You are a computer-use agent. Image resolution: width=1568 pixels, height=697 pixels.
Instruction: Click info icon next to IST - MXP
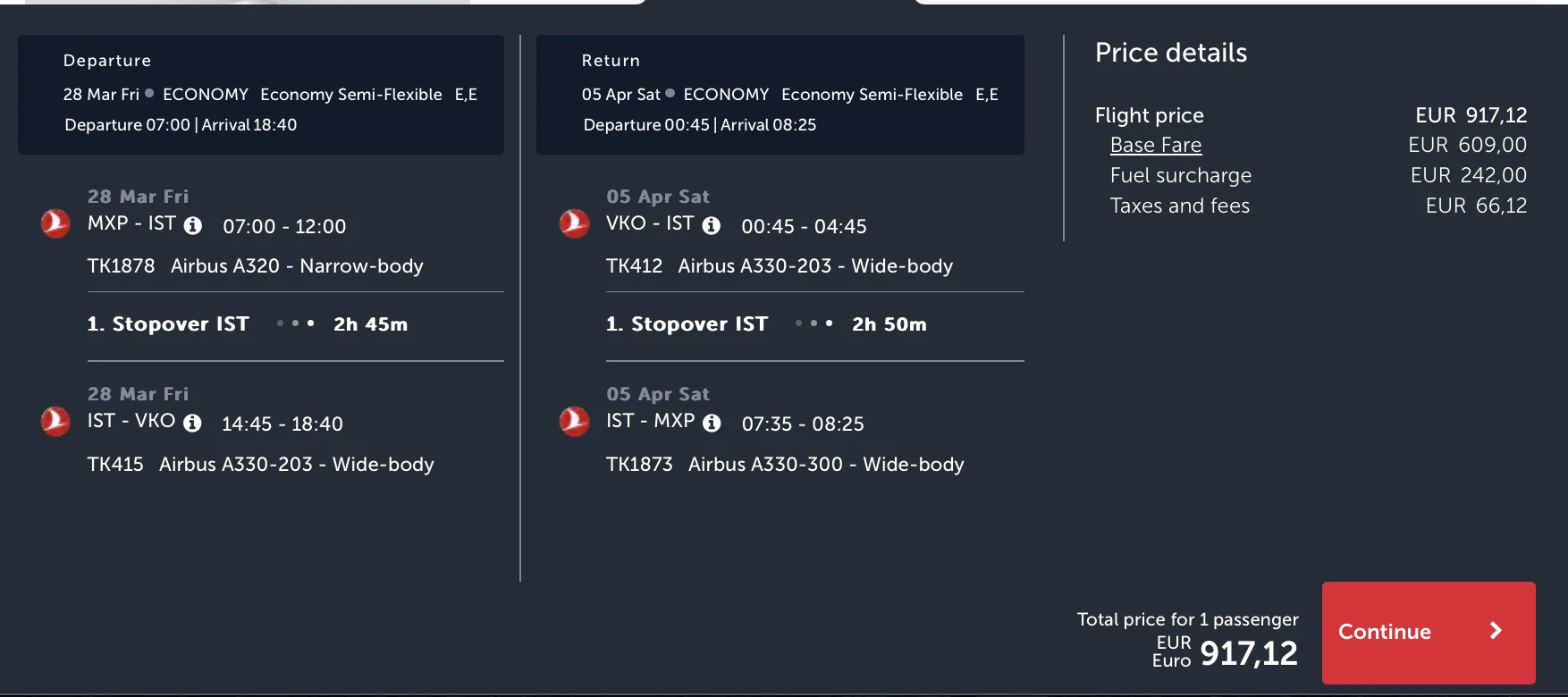click(x=712, y=424)
